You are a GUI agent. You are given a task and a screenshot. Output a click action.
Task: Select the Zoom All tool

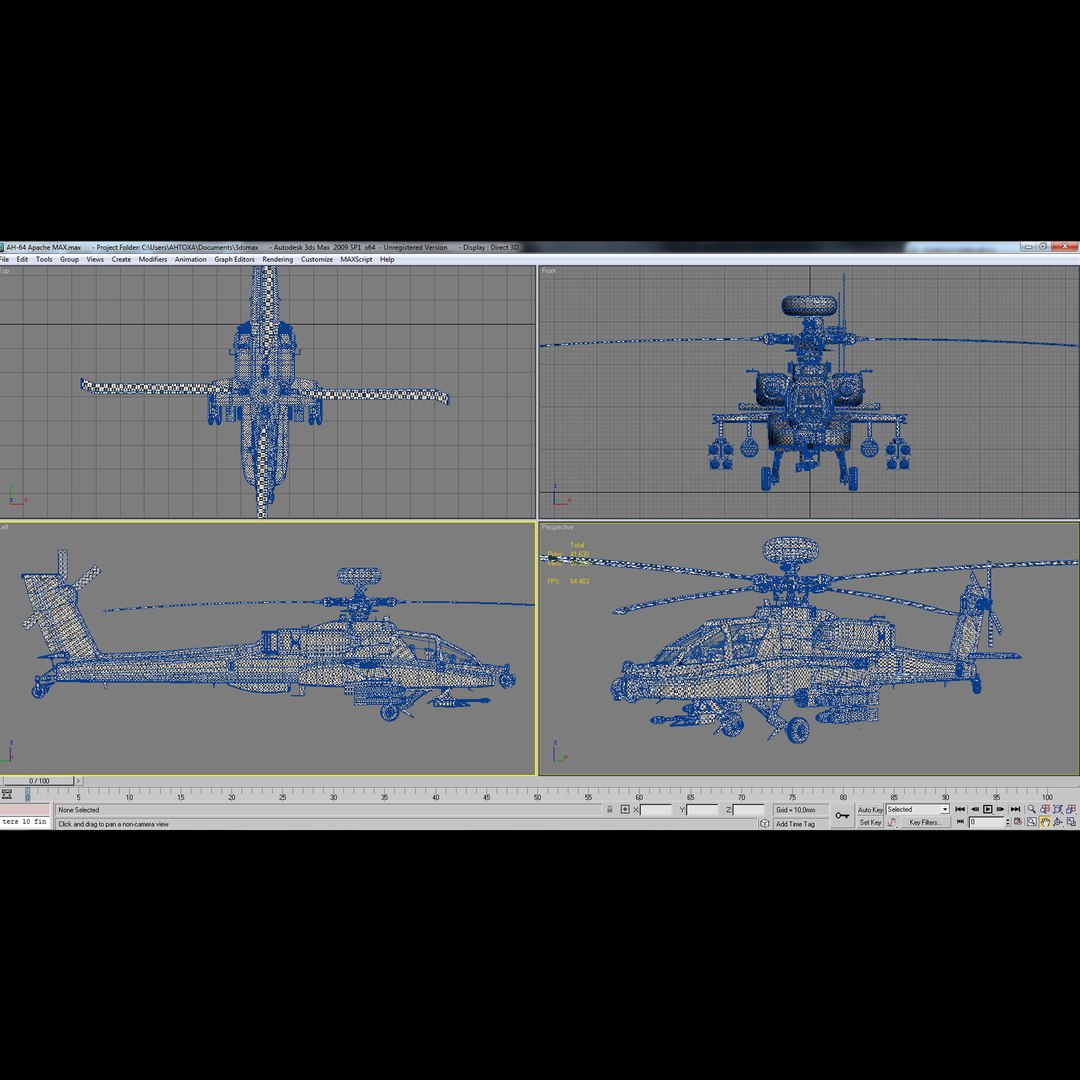pyautogui.click(x=1045, y=809)
